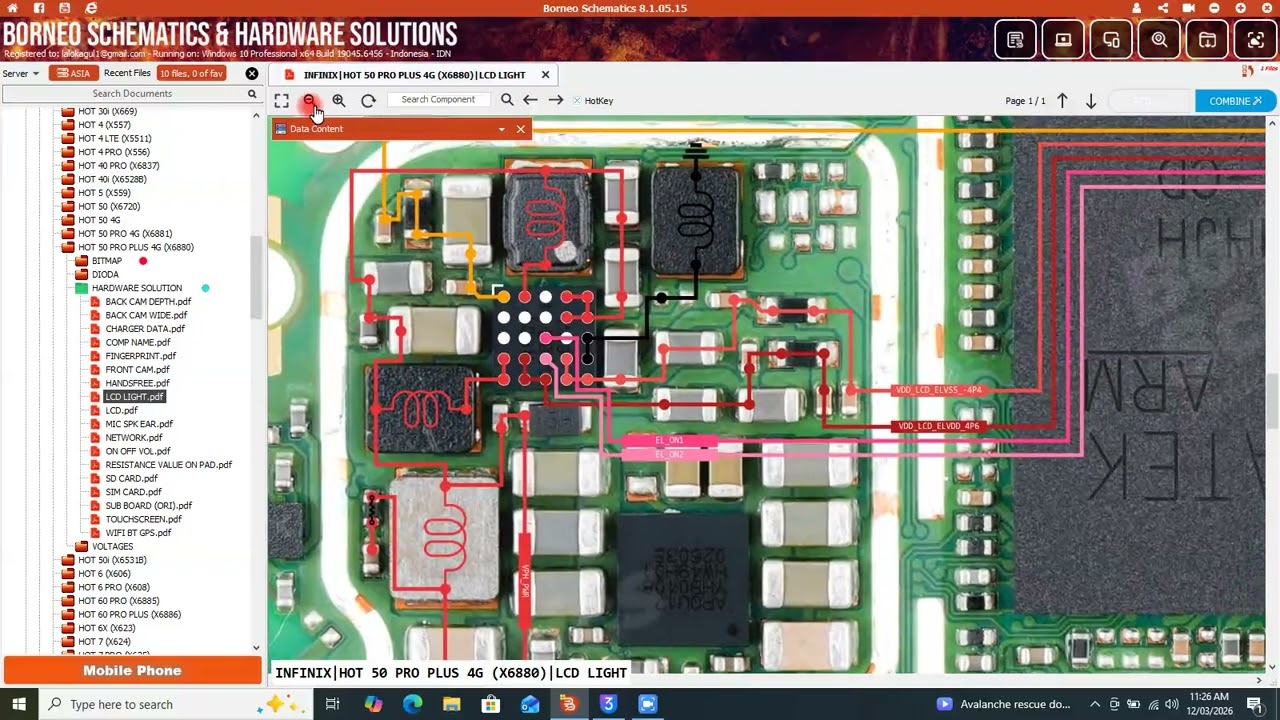Open the document list tool in the header
Screen dimensions: 1280x720
(x=1015, y=40)
